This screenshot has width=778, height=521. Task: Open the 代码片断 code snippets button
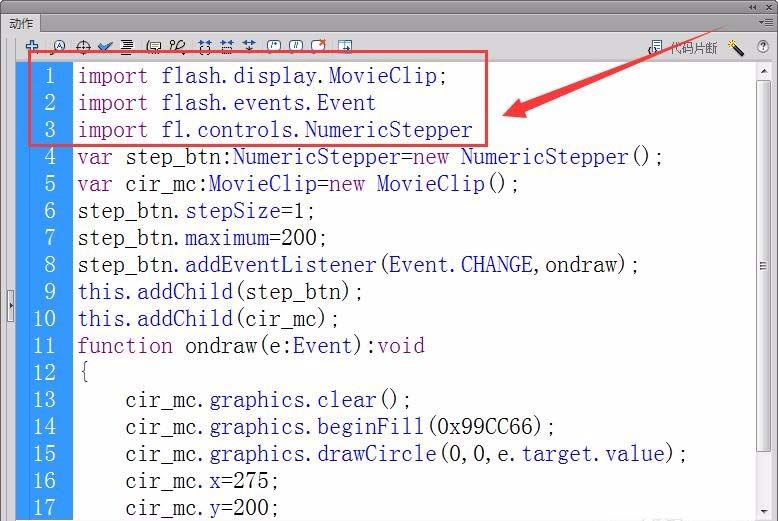tap(683, 48)
